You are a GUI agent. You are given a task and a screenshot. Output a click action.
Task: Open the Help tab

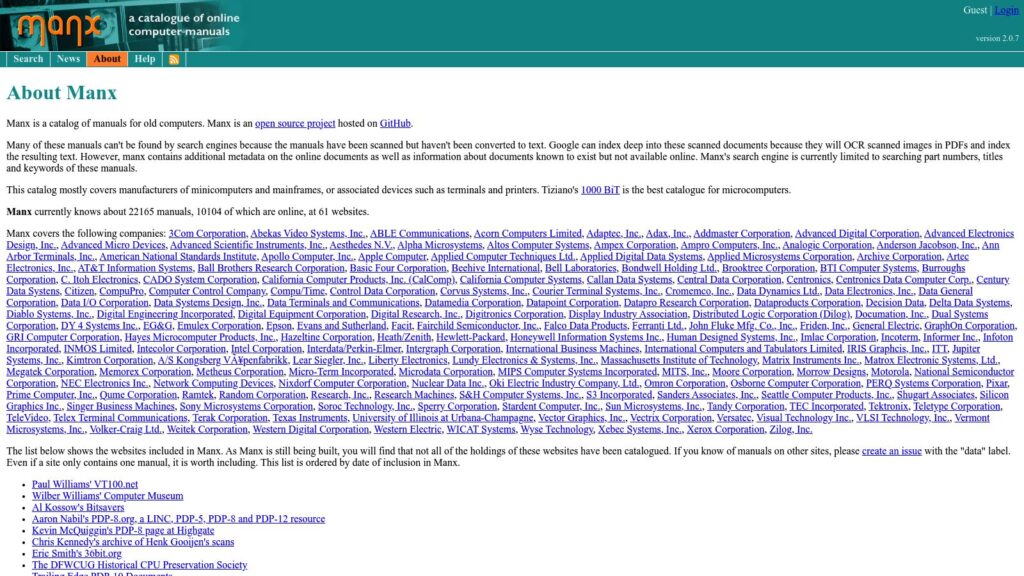[145, 59]
